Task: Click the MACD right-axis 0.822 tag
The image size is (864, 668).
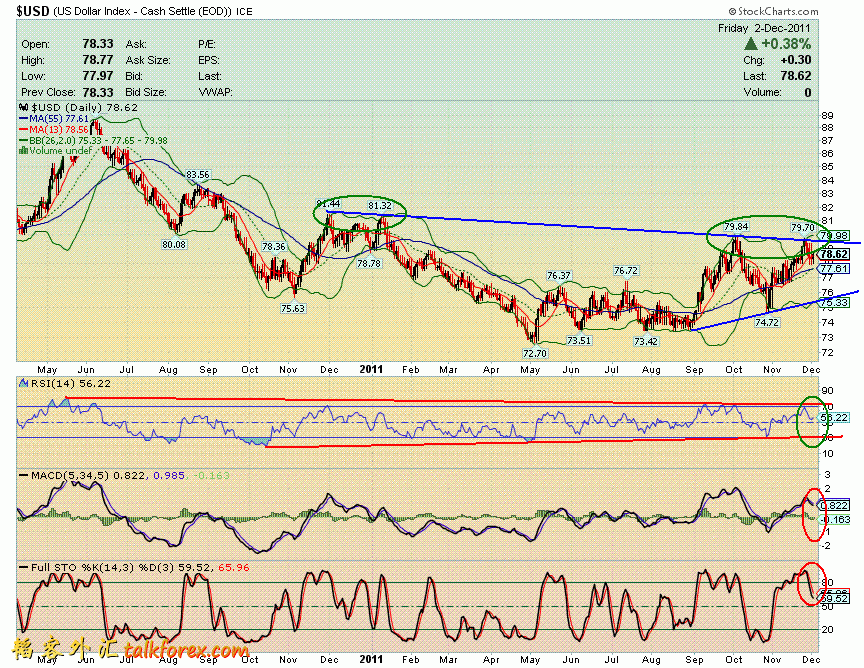Action: (835, 505)
